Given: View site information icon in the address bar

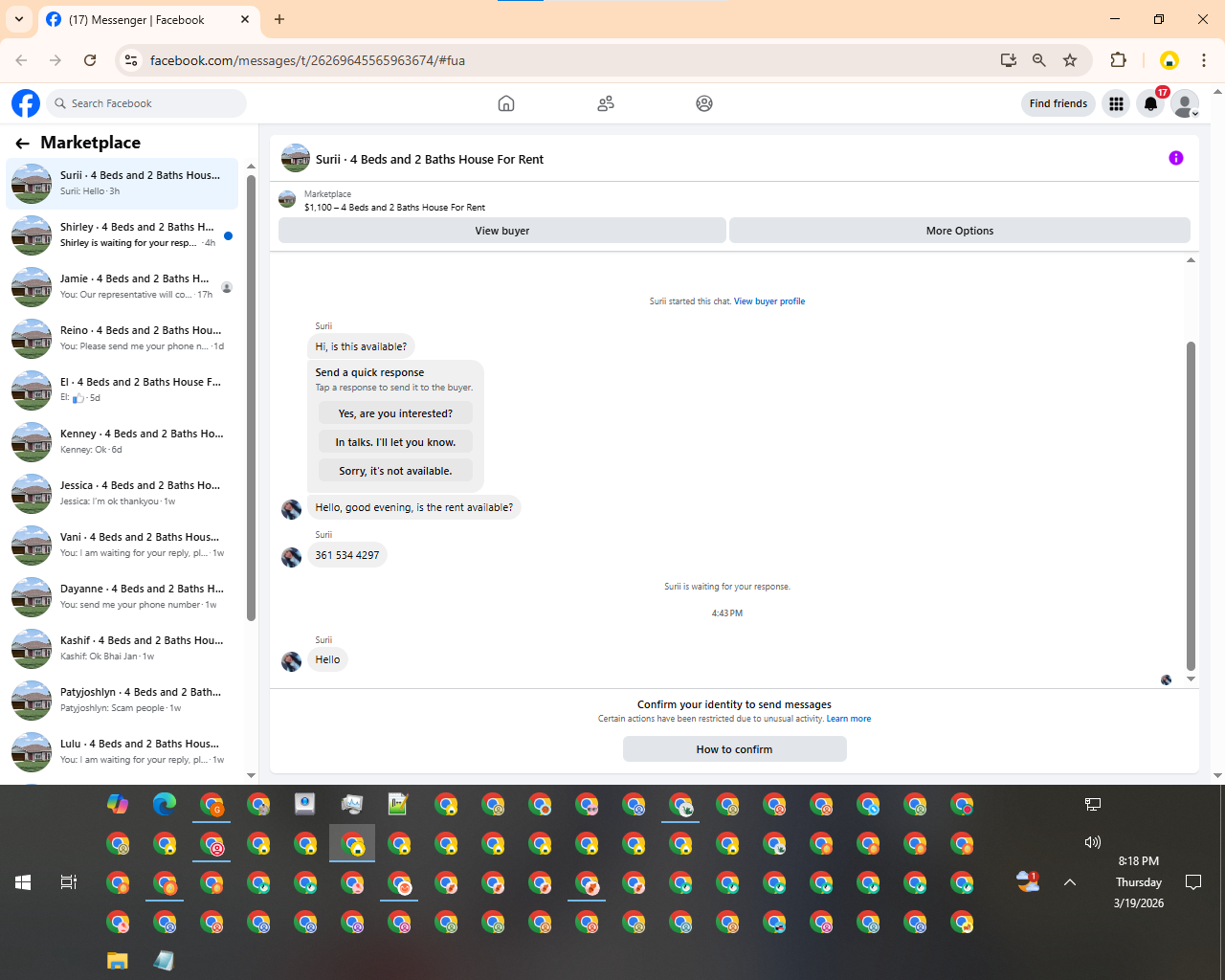Looking at the screenshot, I should (x=132, y=60).
